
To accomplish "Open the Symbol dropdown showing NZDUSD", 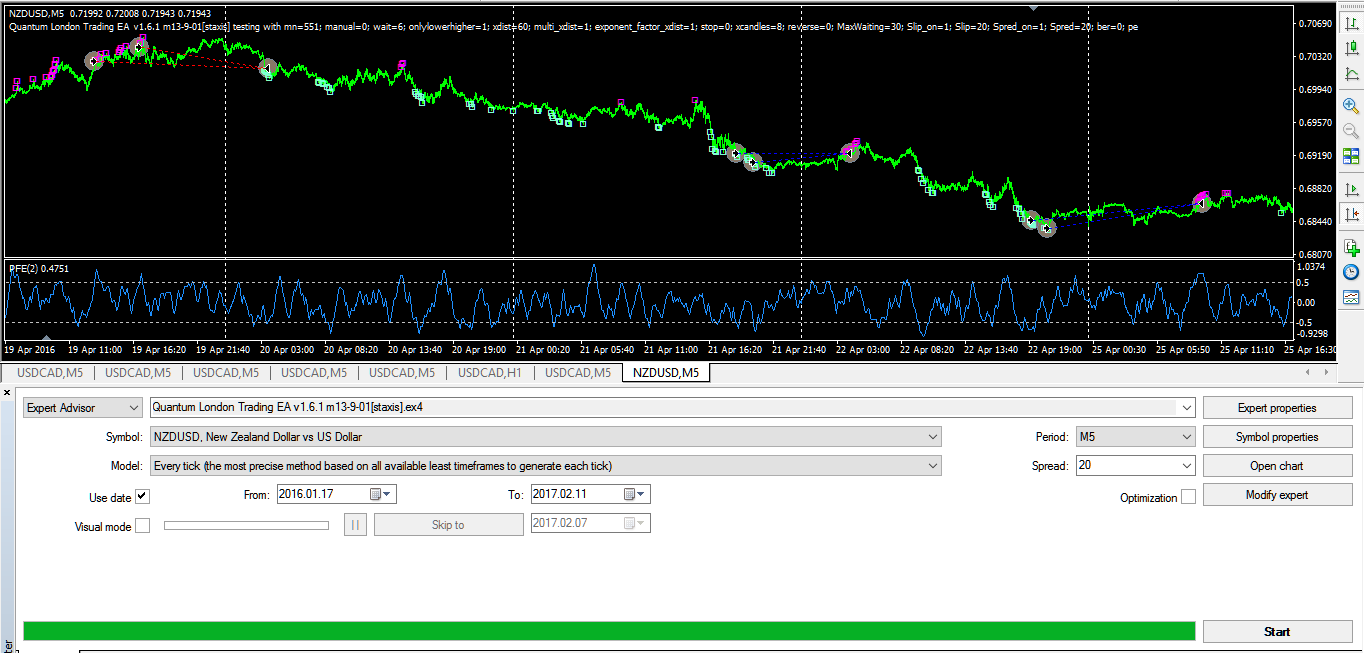I will (x=545, y=437).
